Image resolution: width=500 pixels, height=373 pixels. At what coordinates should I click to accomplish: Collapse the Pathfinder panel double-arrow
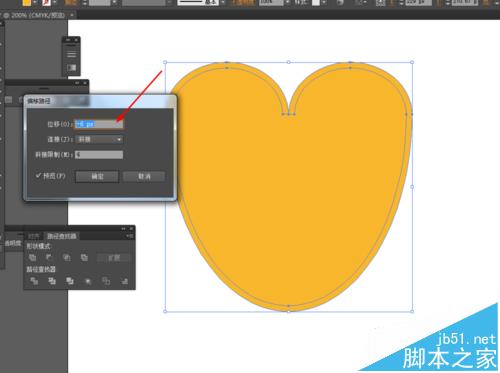123,229
